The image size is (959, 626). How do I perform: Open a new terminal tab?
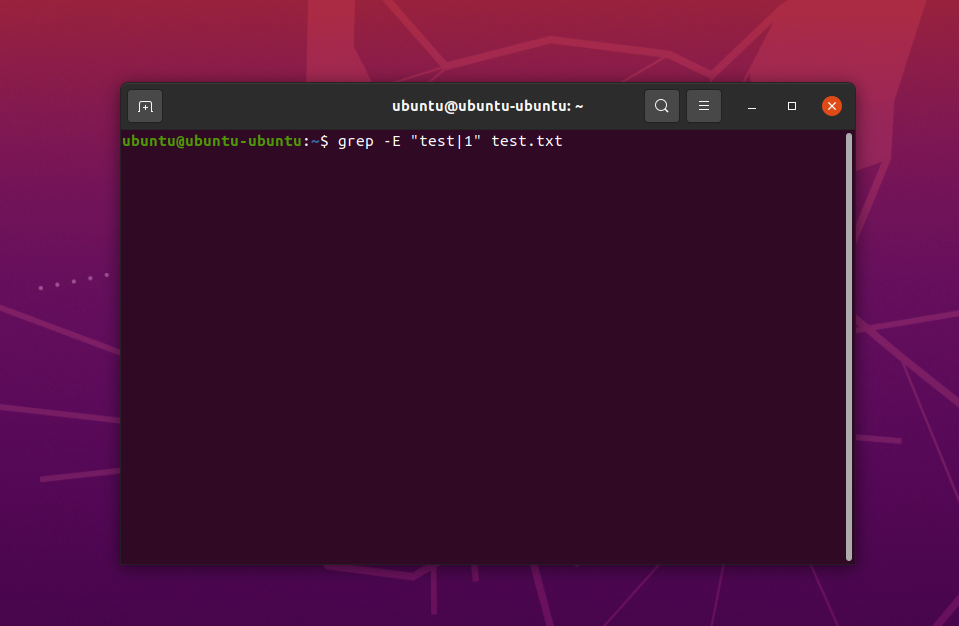pos(145,106)
